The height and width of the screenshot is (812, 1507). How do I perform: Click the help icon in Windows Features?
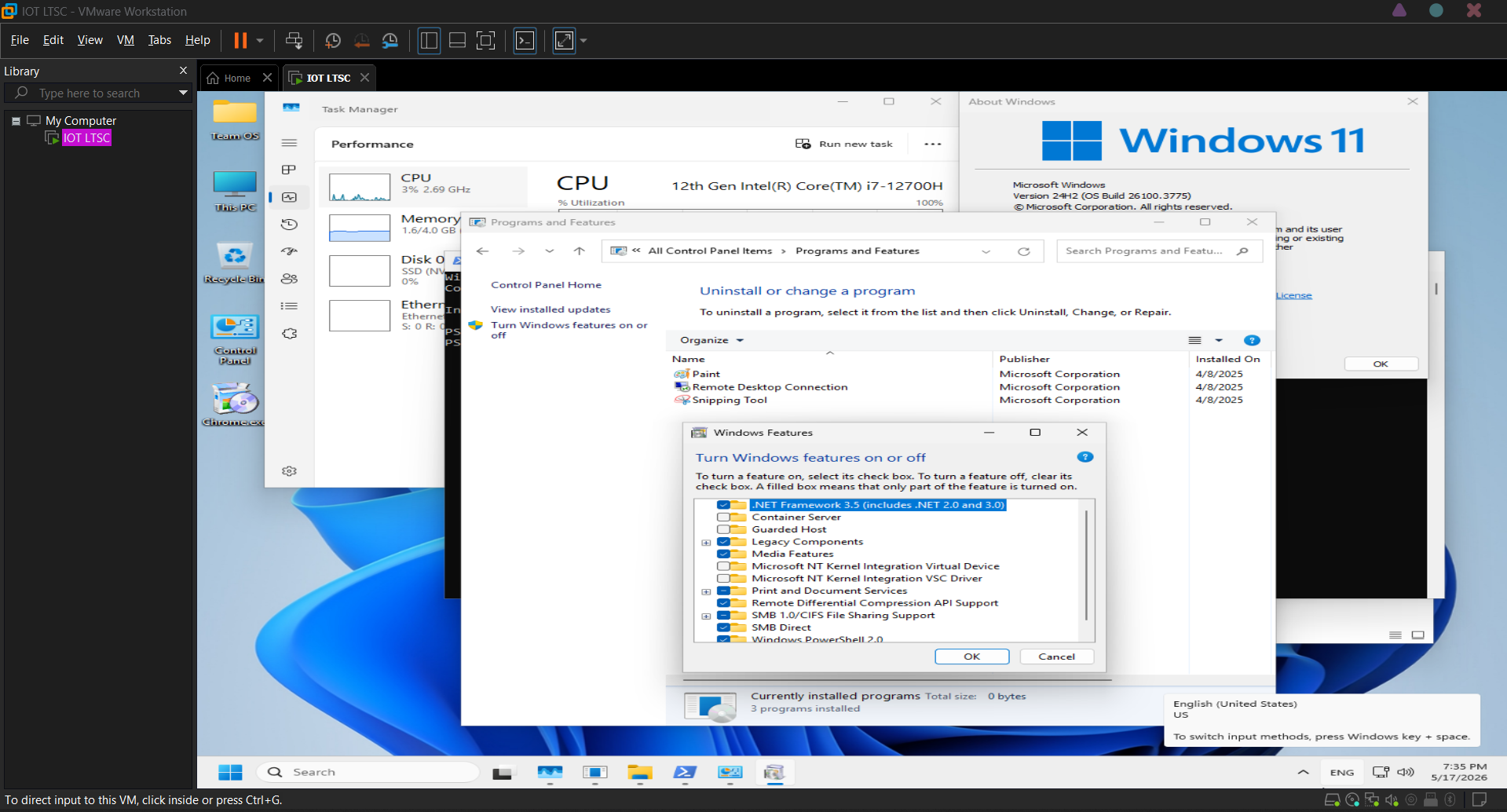[x=1085, y=457]
